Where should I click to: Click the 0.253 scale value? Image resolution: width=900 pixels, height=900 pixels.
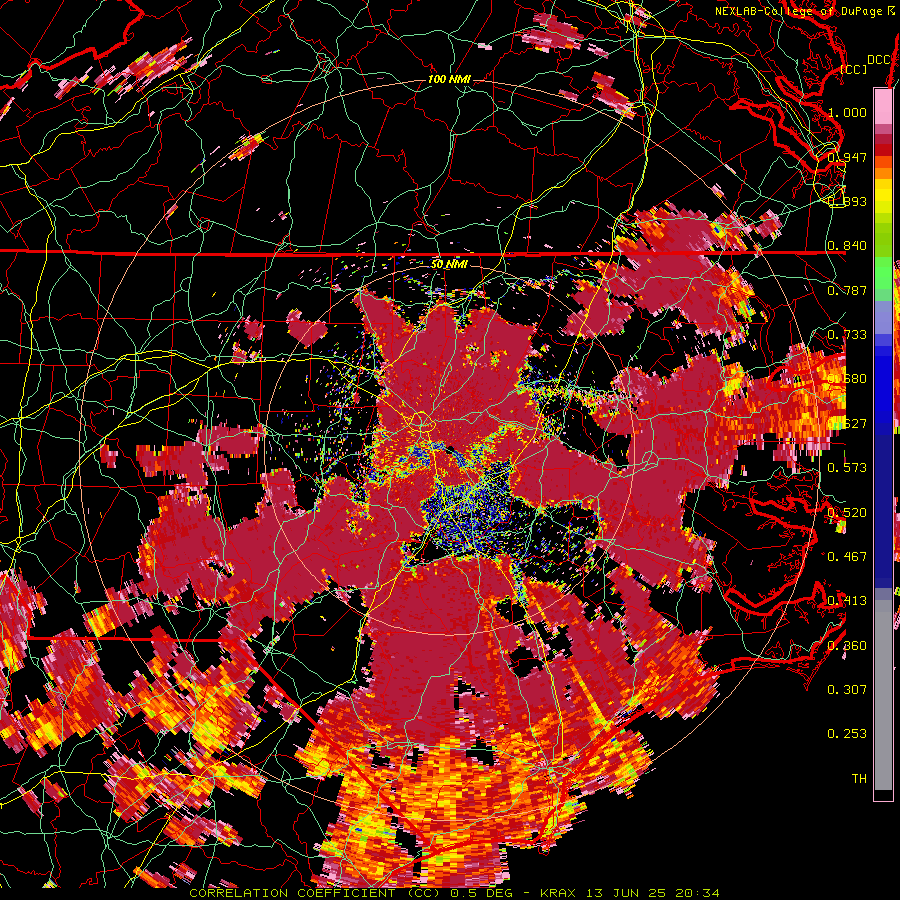[847, 734]
